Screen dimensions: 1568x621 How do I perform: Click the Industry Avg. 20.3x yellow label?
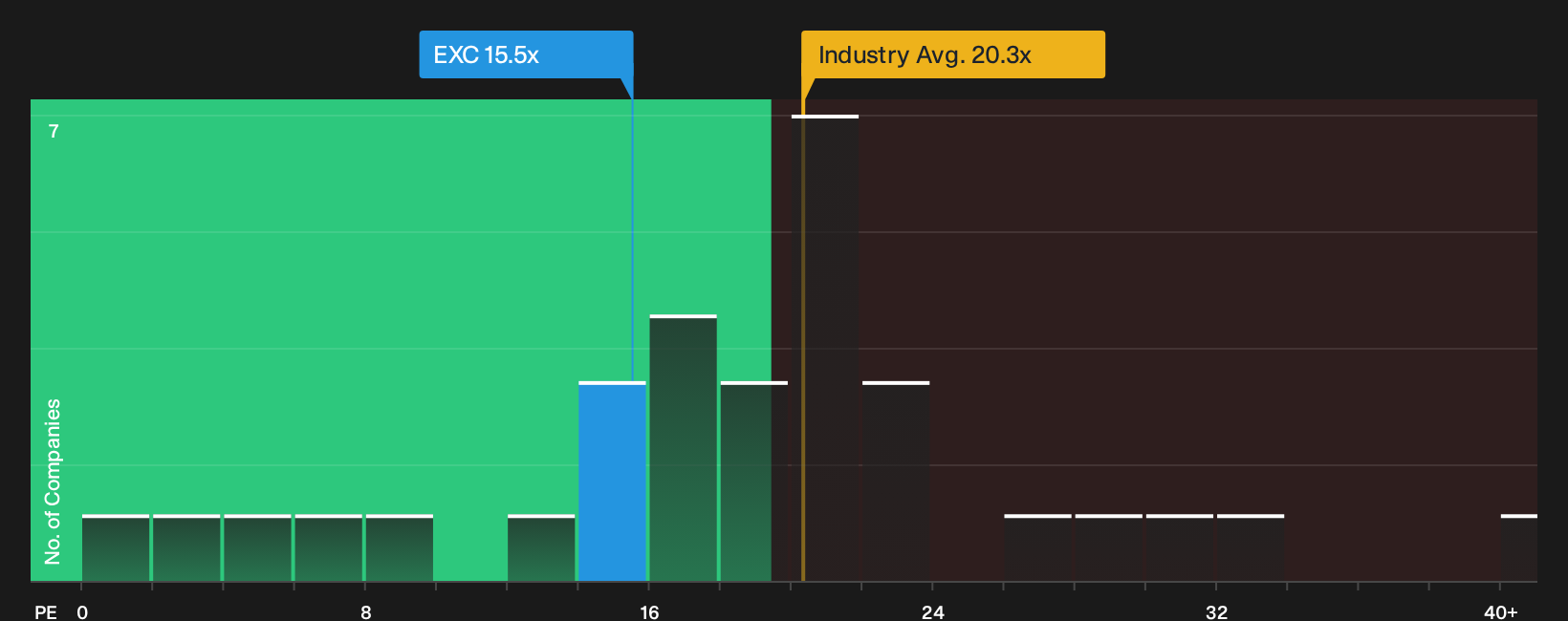pyautogui.click(x=952, y=54)
